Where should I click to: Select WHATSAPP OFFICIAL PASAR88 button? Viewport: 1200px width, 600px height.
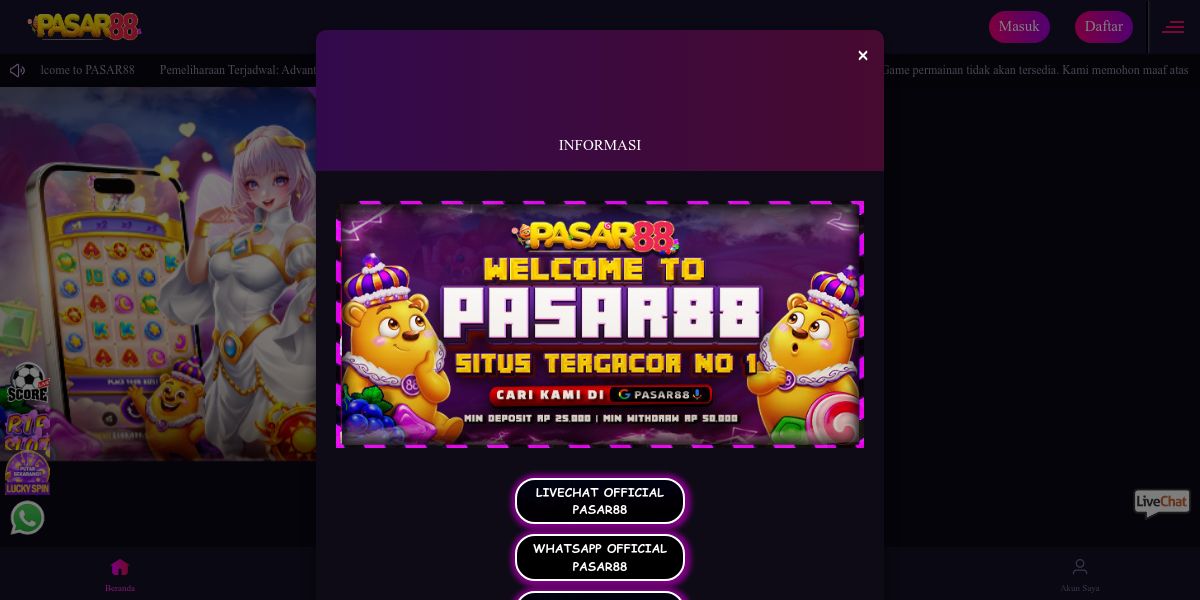pos(600,557)
